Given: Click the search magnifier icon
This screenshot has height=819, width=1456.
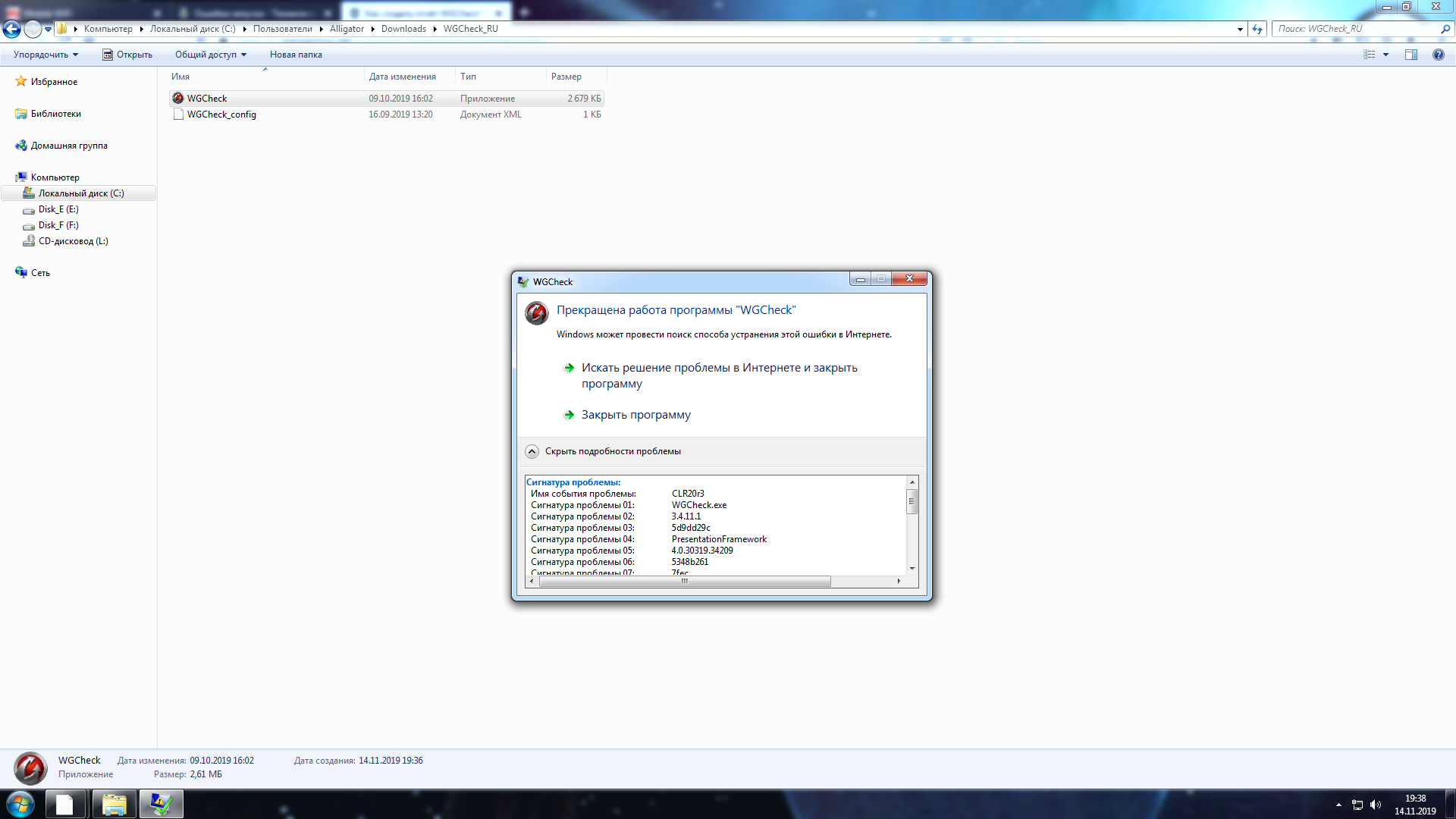Looking at the screenshot, I should click(1445, 29).
